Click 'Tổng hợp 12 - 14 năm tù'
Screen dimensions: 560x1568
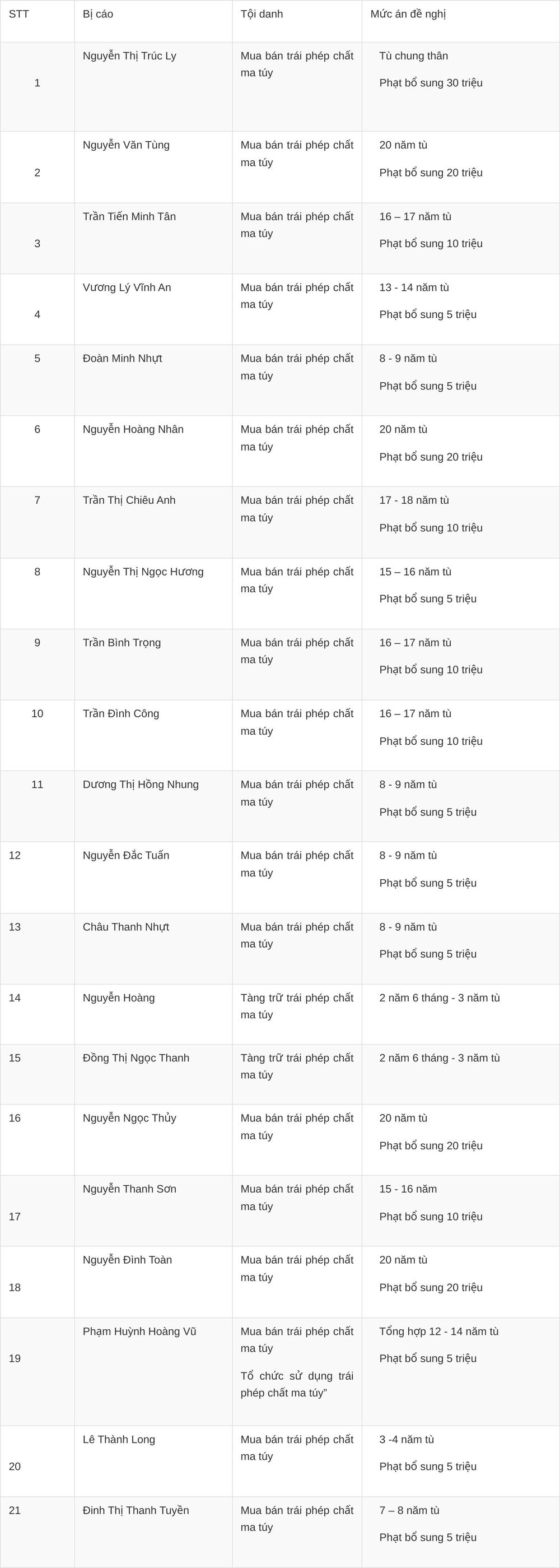(x=438, y=1331)
